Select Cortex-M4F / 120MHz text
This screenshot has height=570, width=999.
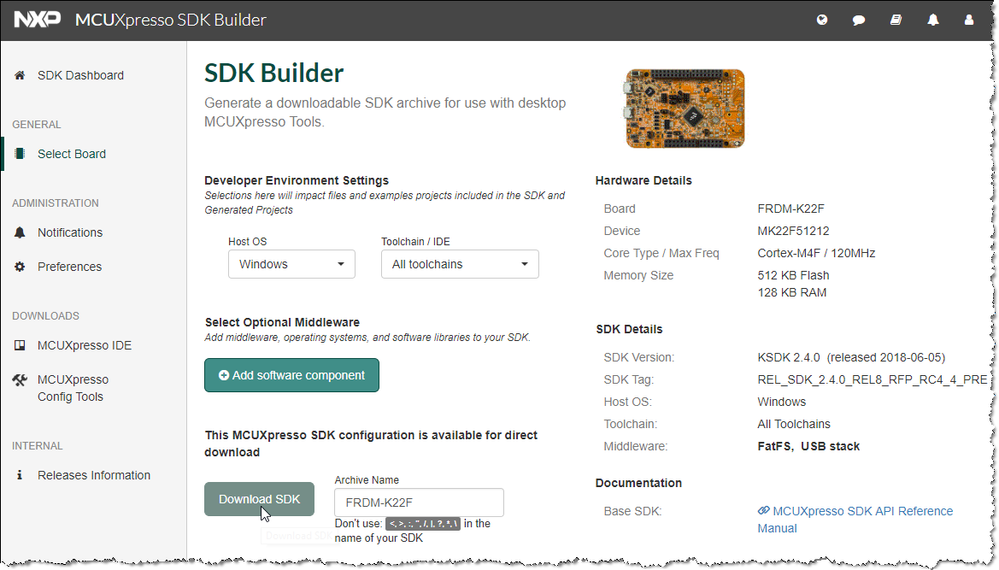(816, 253)
